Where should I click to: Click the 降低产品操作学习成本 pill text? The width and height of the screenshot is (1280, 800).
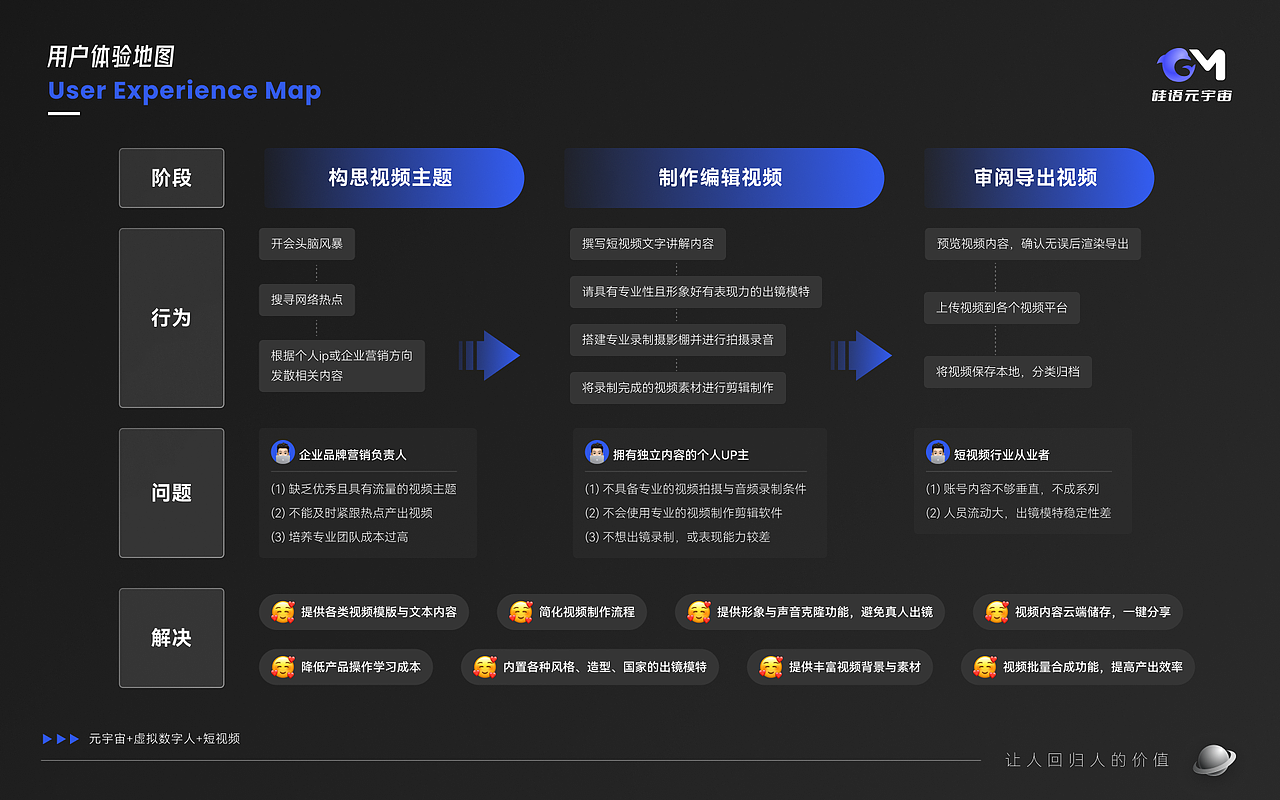coord(361,667)
